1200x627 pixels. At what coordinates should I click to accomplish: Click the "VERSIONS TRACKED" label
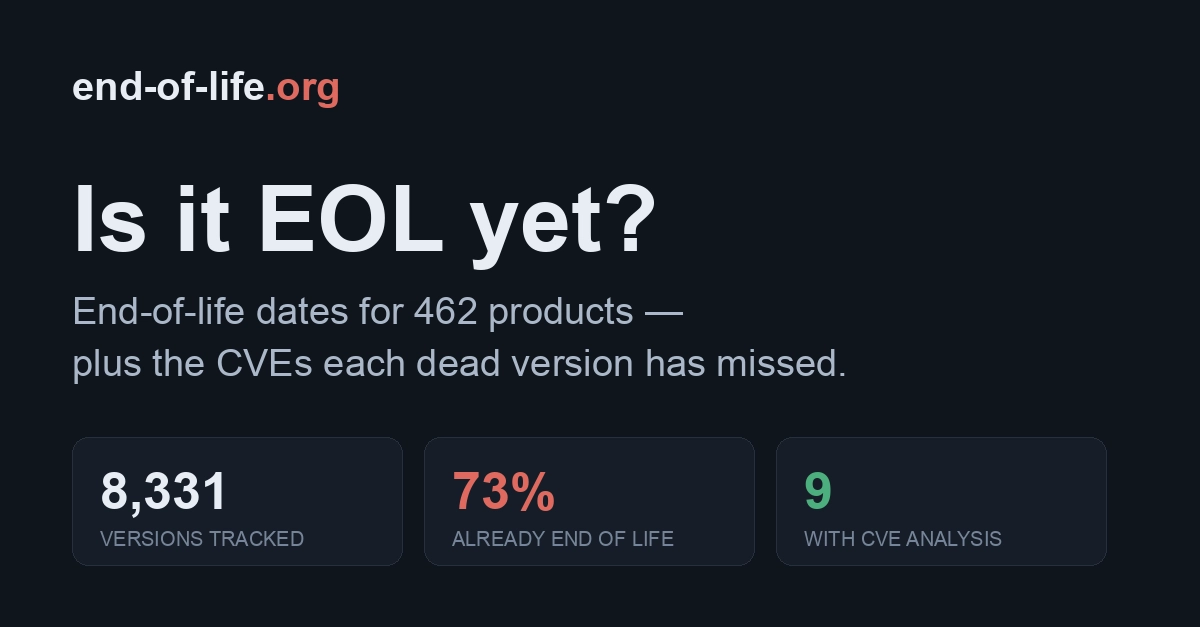pos(202,539)
